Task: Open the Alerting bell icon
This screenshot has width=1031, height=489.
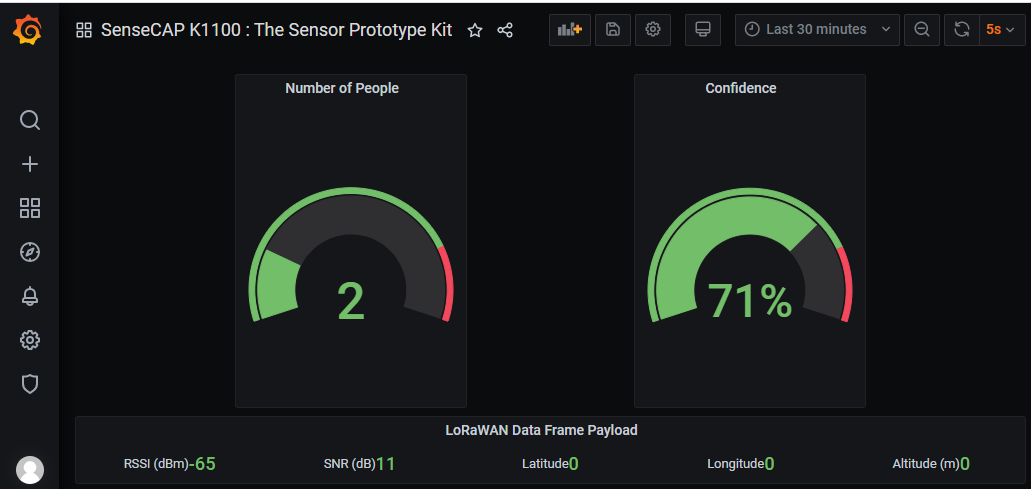Action: (30, 296)
